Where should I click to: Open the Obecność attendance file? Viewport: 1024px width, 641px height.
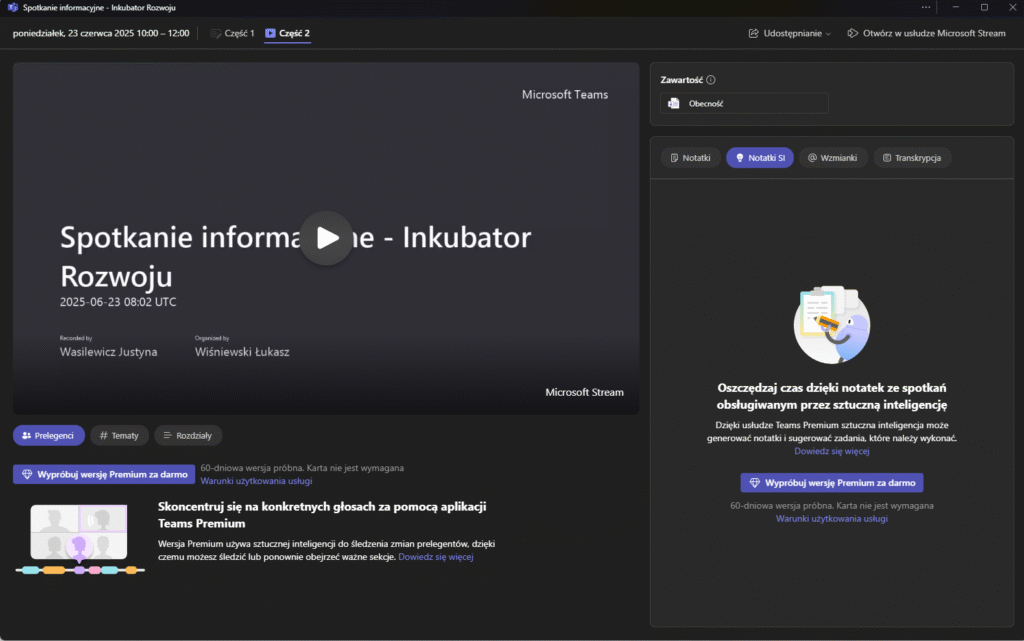point(744,103)
